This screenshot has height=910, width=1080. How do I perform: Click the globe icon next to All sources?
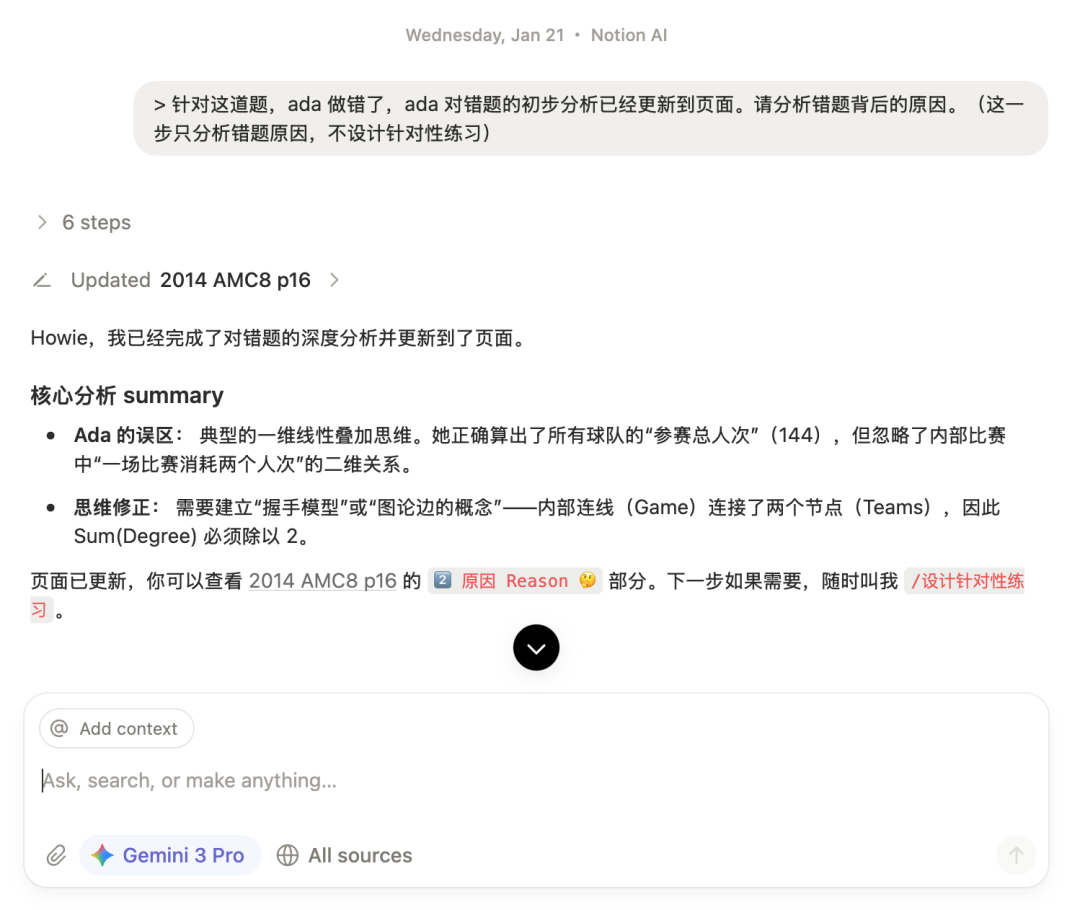[287, 855]
